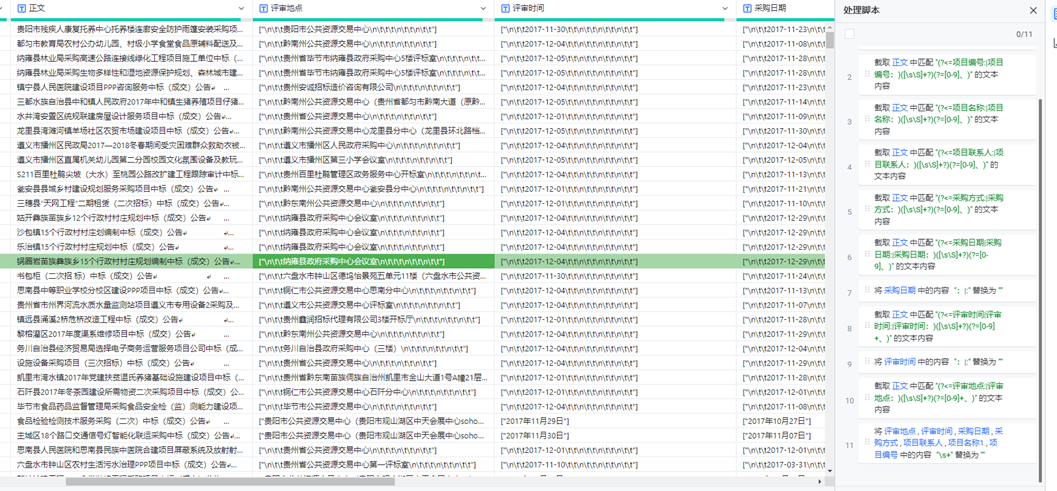
Task: Close the 处理脚本 panel
Action: point(1033,10)
